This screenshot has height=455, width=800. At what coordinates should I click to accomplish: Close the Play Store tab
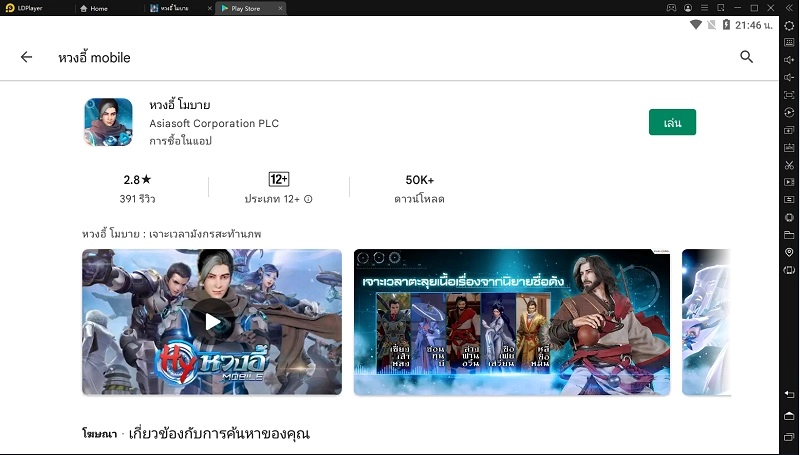(x=280, y=8)
